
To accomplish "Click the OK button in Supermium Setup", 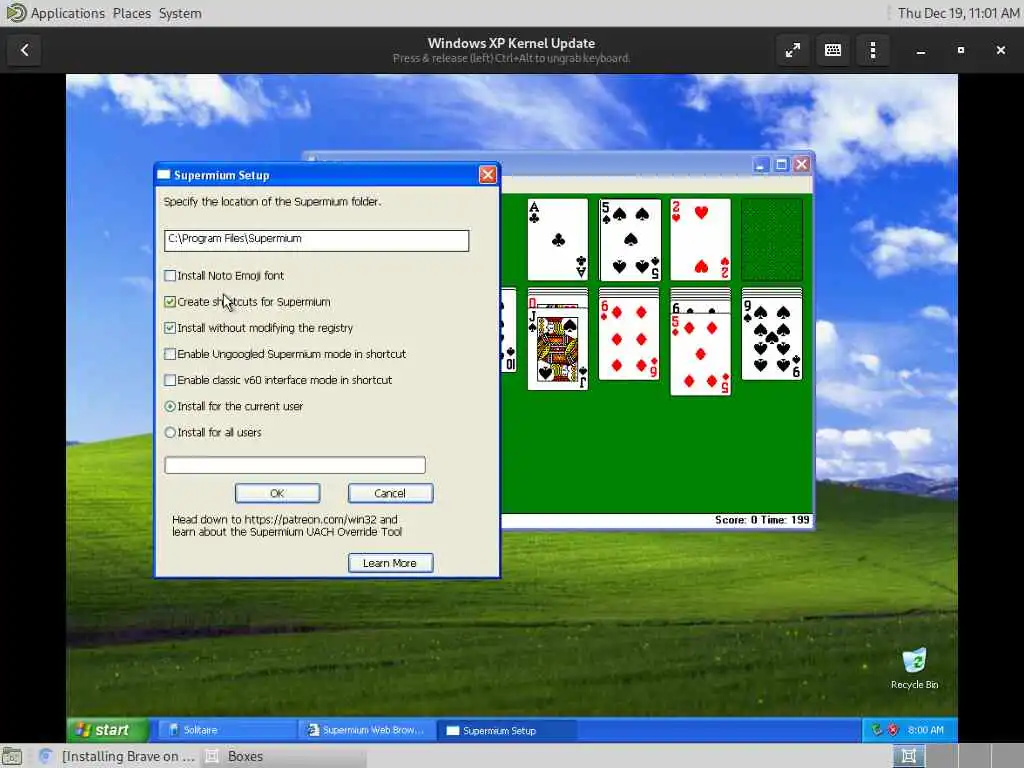I will pyautogui.click(x=278, y=493).
